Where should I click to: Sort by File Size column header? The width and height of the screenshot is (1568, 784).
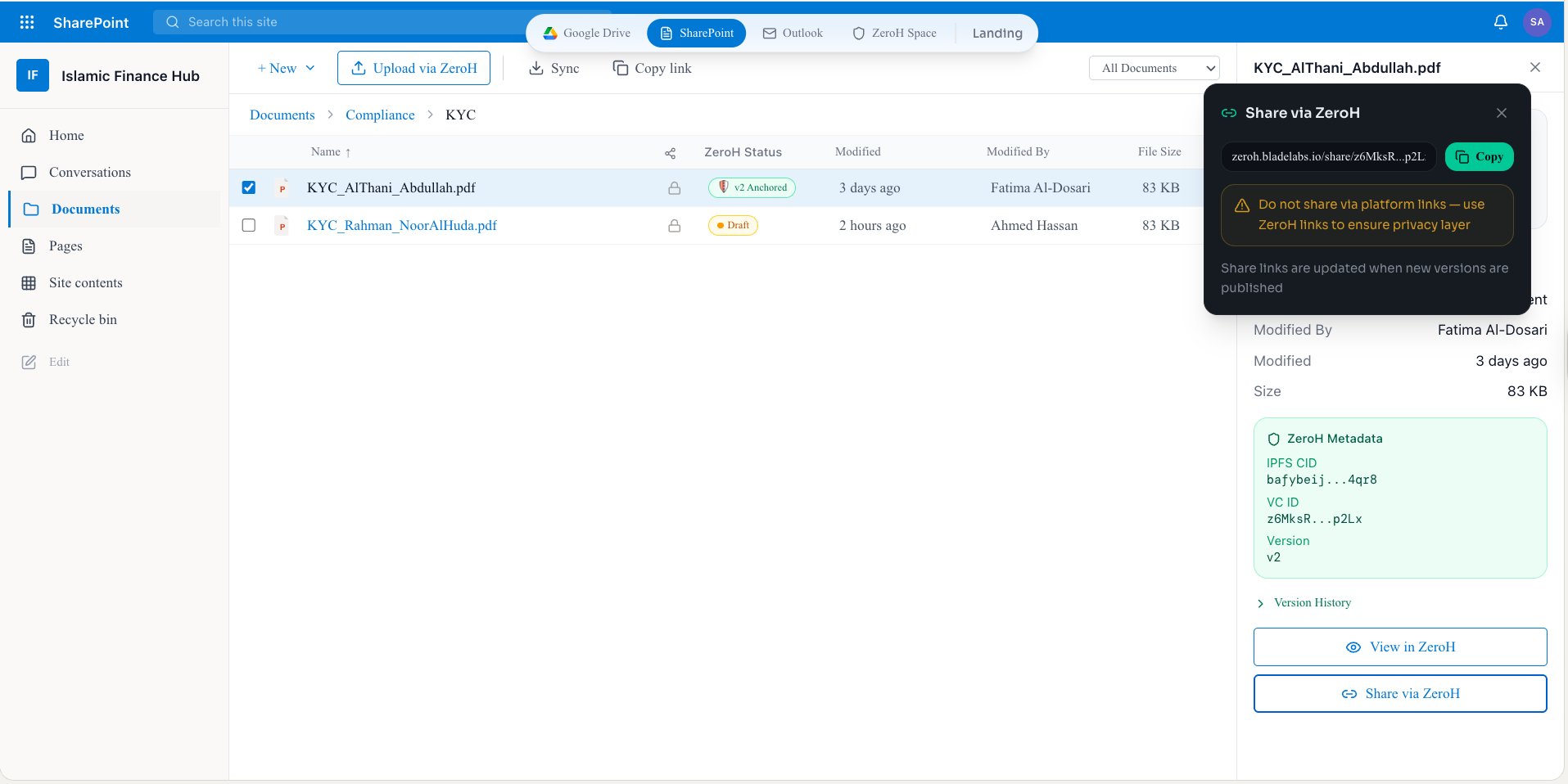pyautogui.click(x=1159, y=152)
